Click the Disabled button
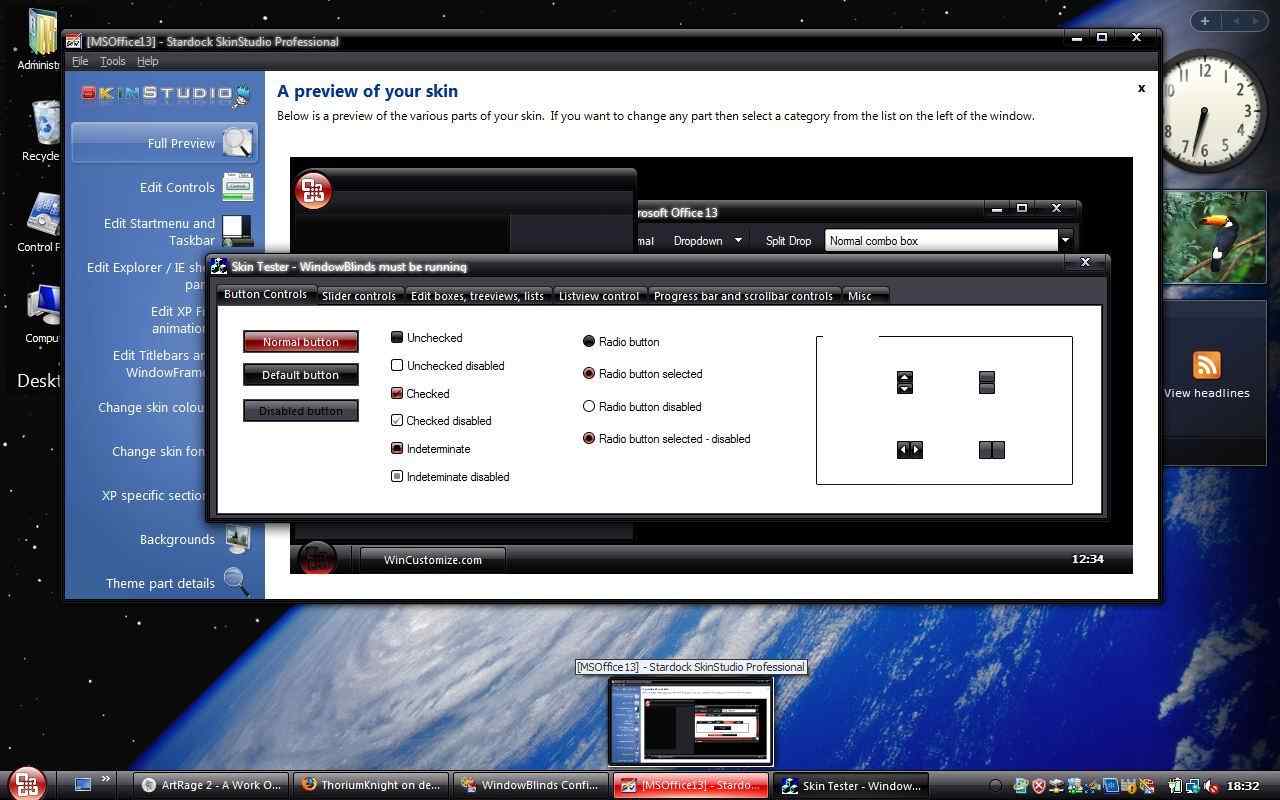Viewport: 1280px width, 800px height. tap(301, 411)
